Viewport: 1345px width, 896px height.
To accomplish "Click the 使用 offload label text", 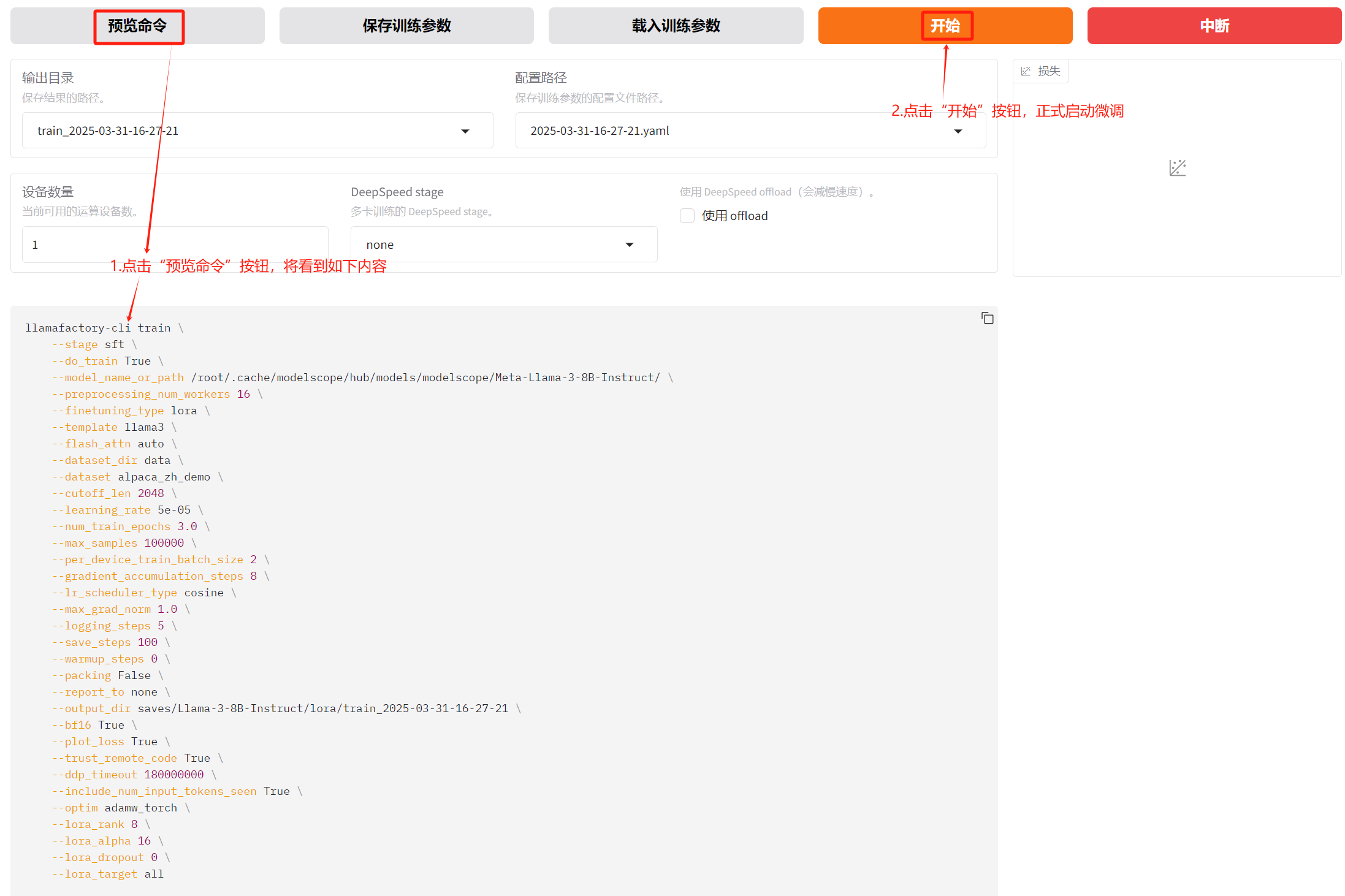I will [x=734, y=216].
